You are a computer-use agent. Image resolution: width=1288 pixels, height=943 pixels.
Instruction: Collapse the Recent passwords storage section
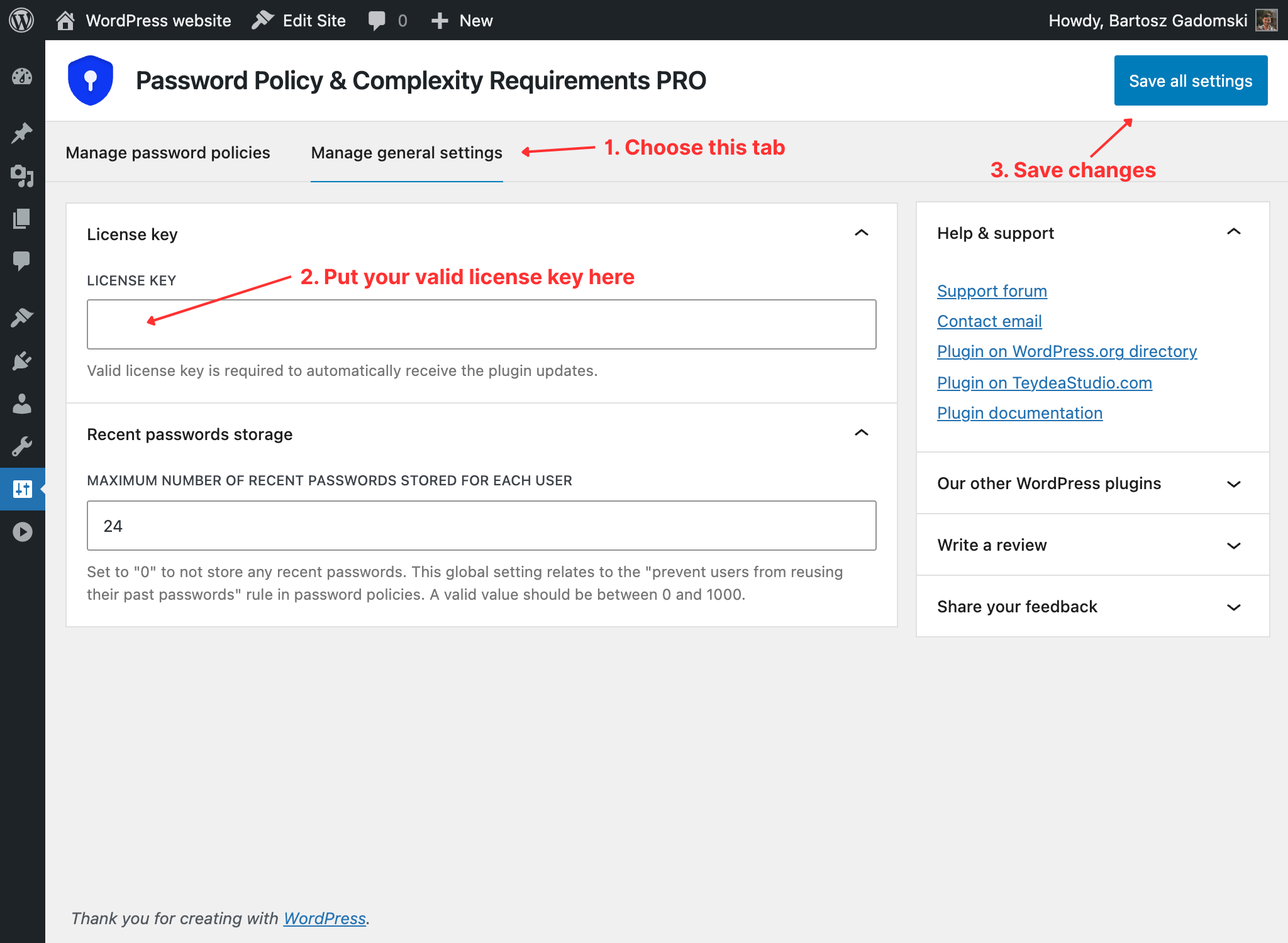862,433
